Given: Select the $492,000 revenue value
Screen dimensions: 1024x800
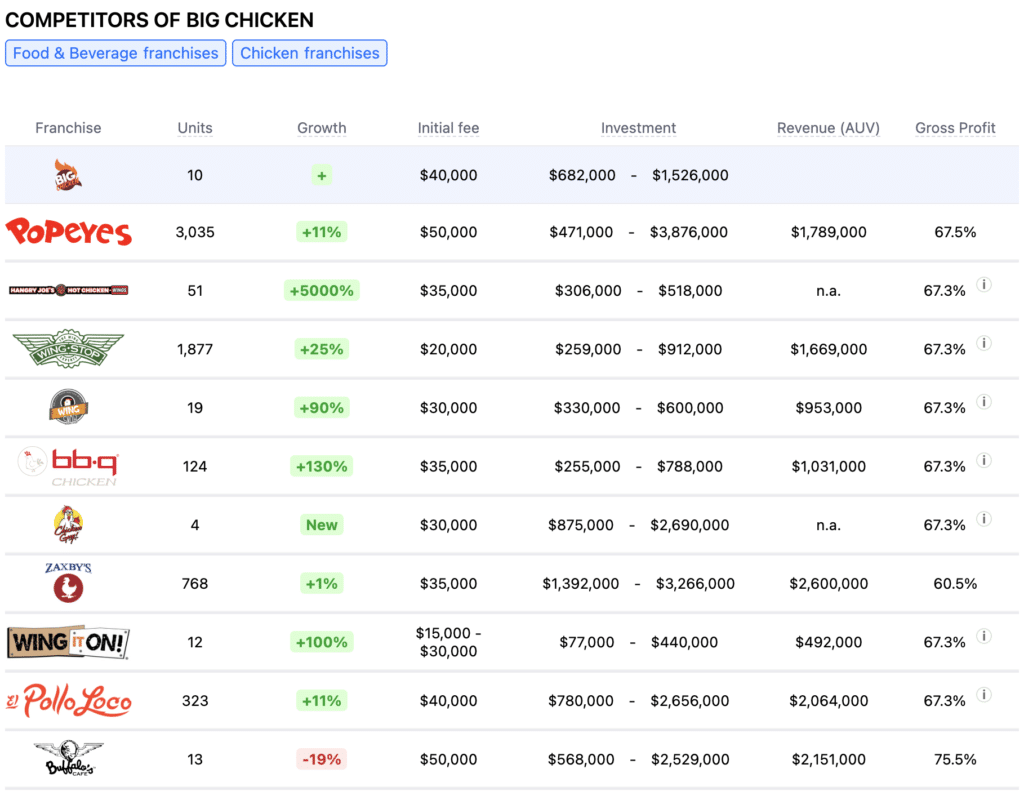Looking at the screenshot, I should click(828, 642).
